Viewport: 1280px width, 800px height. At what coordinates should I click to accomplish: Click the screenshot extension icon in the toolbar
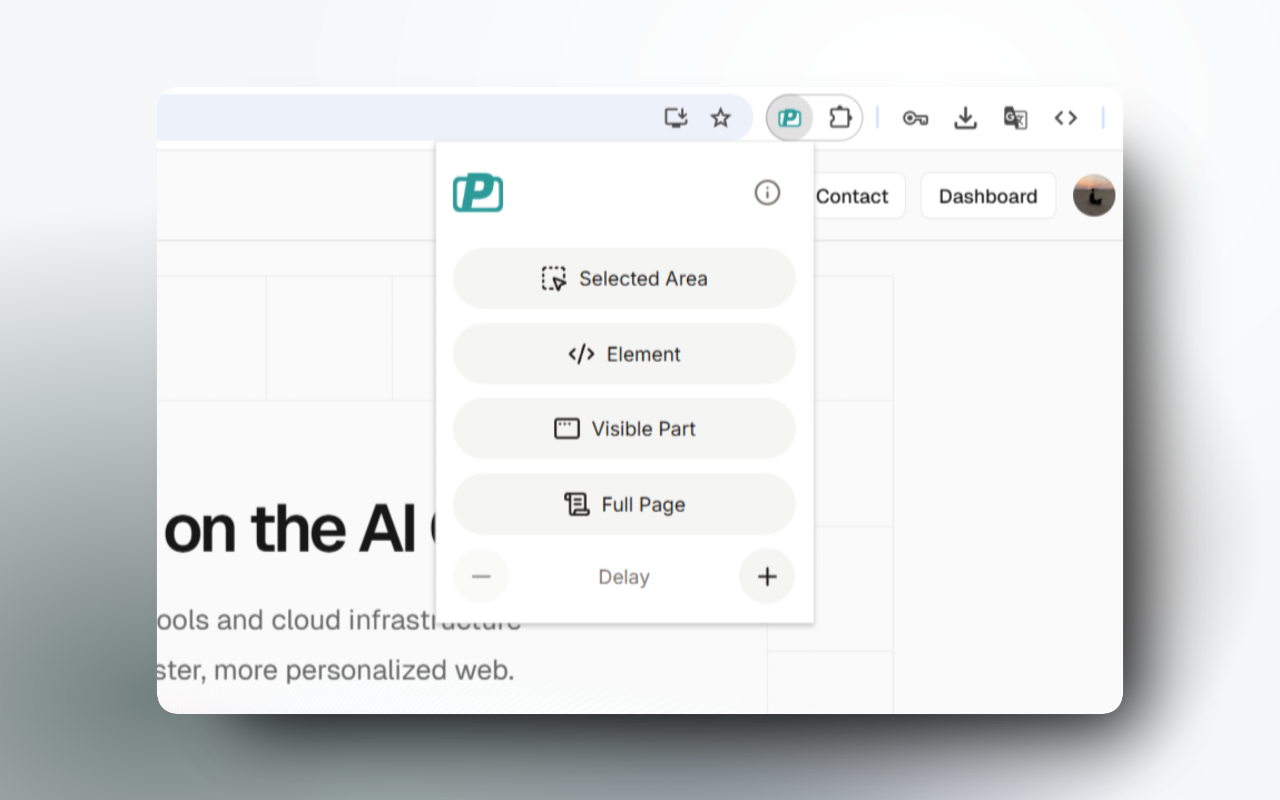pos(790,118)
